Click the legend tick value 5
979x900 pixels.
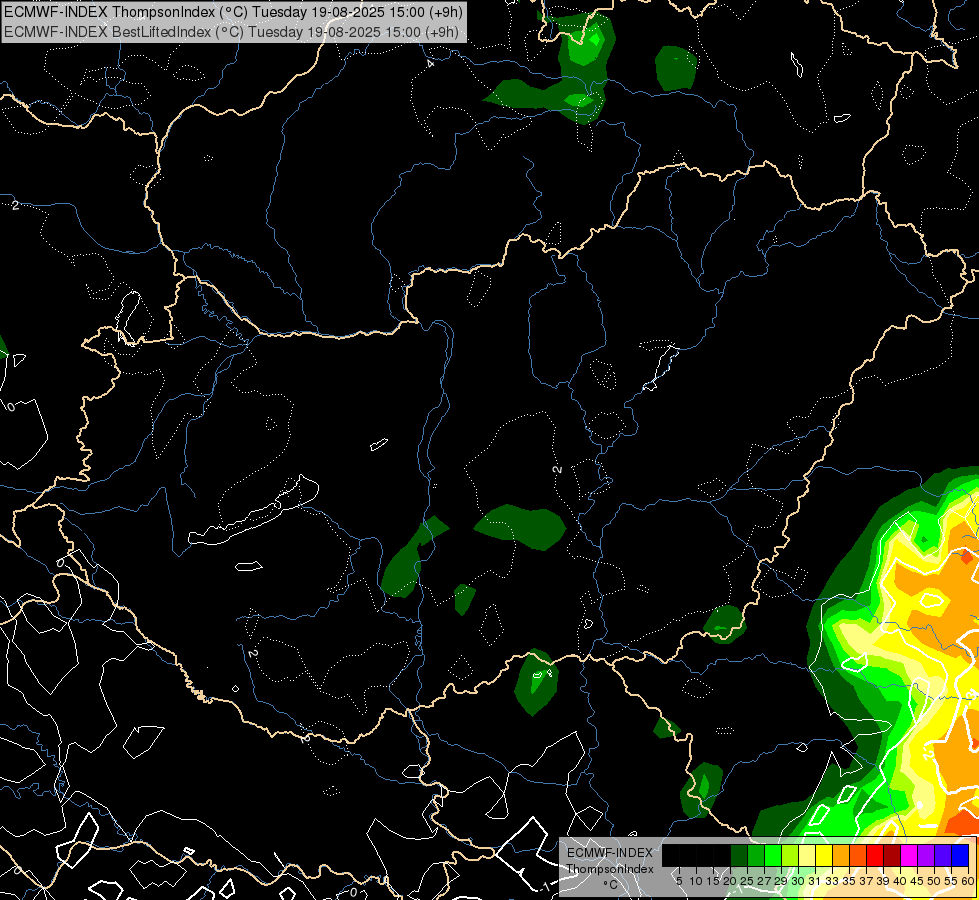(x=679, y=881)
